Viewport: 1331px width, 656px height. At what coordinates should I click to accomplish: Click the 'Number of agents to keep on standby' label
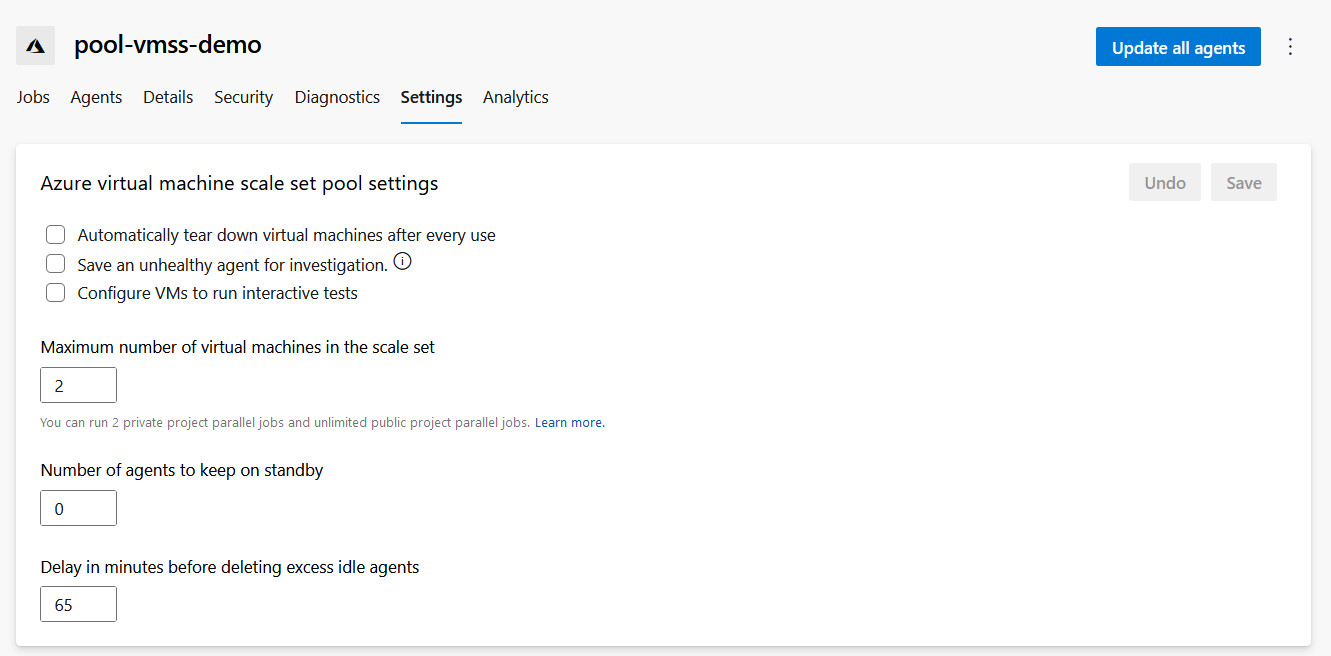[x=182, y=470]
